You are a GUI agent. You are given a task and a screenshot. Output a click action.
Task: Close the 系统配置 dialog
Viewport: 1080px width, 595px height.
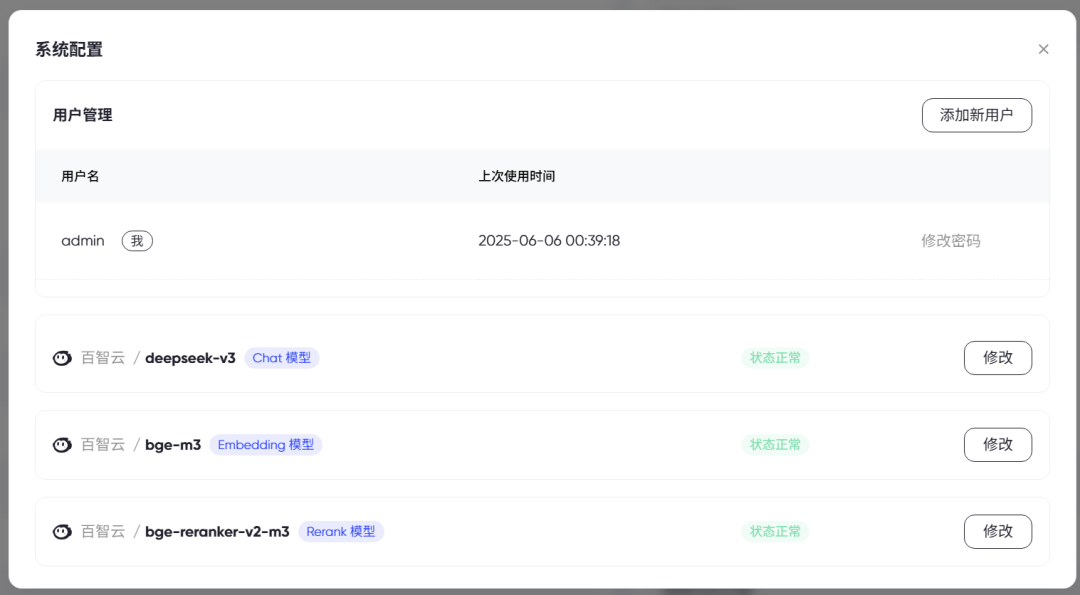tap(1043, 48)
